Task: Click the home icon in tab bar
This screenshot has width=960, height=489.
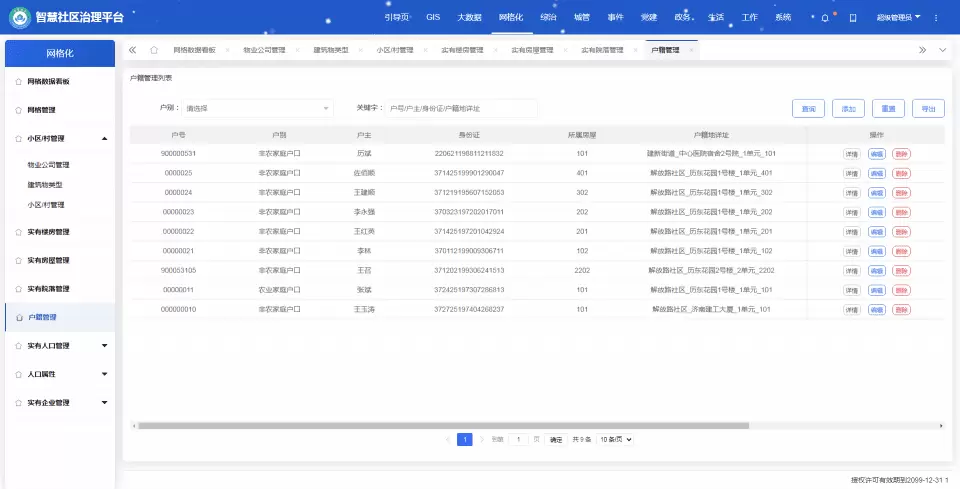Action: click(153, 49)
